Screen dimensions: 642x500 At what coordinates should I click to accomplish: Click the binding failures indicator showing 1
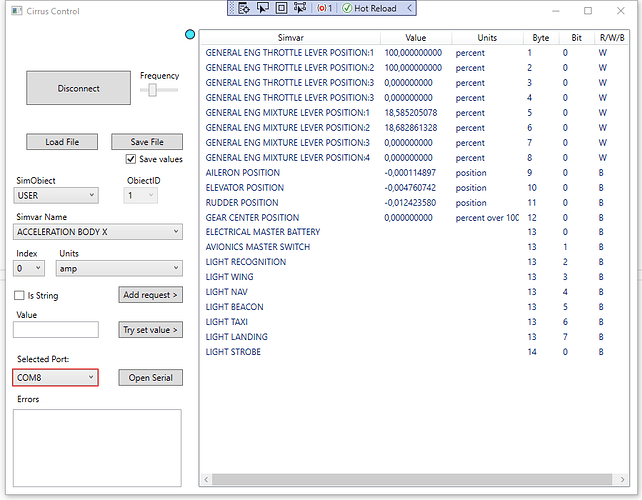(x=324, y=8)
